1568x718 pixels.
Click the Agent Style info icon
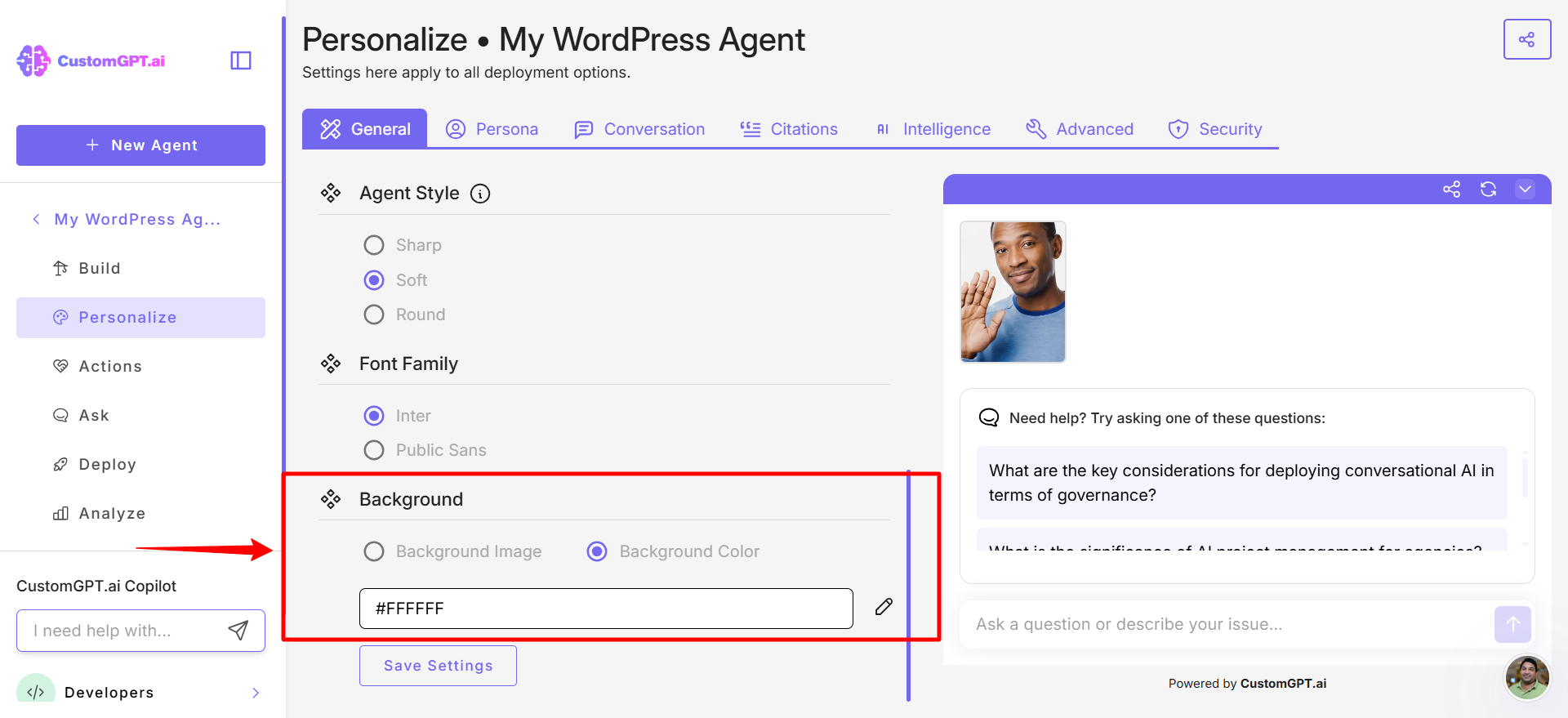pyautogui.click(x=480, y=194)
